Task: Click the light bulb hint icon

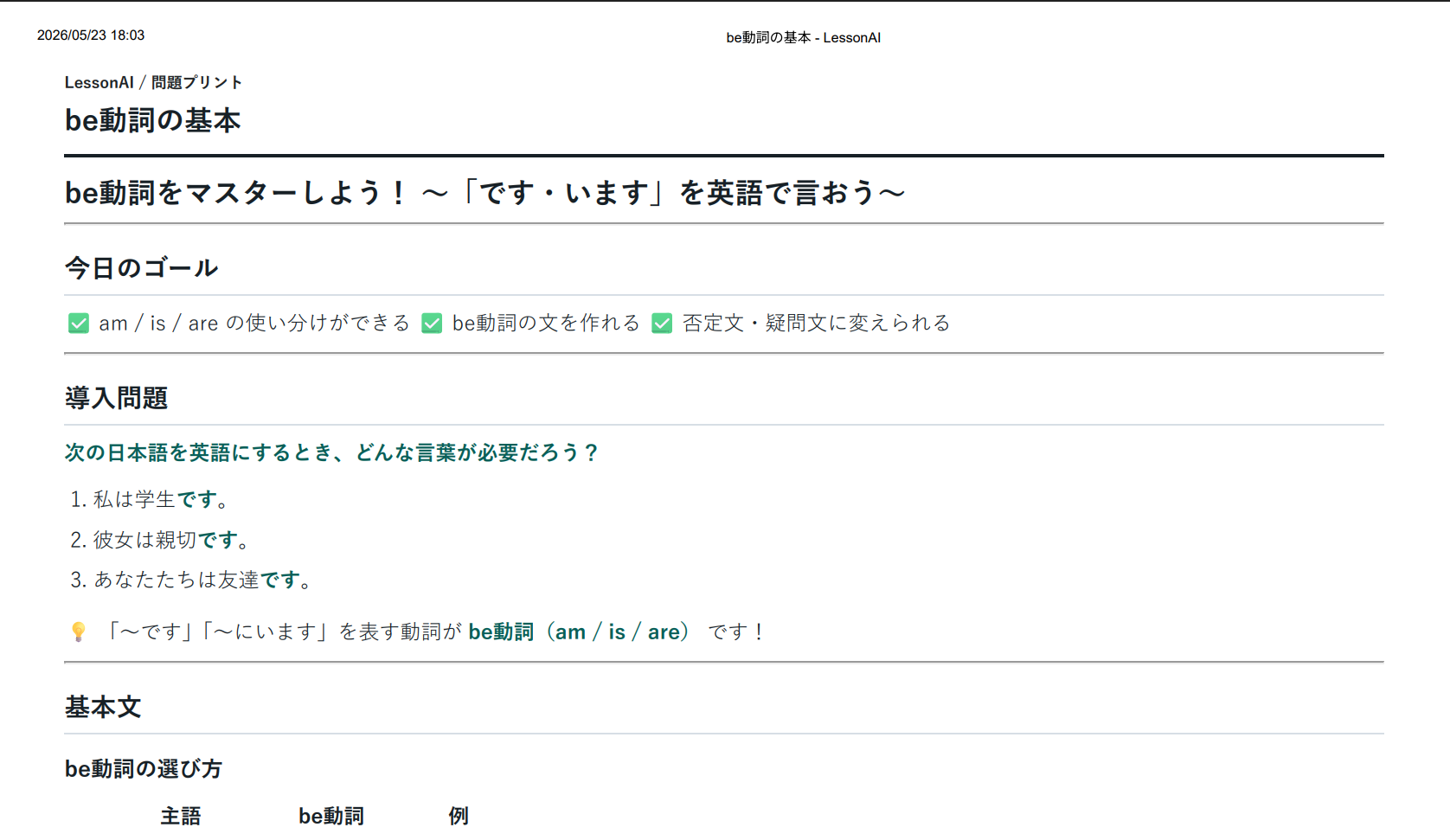Action: tap(78, 632)
